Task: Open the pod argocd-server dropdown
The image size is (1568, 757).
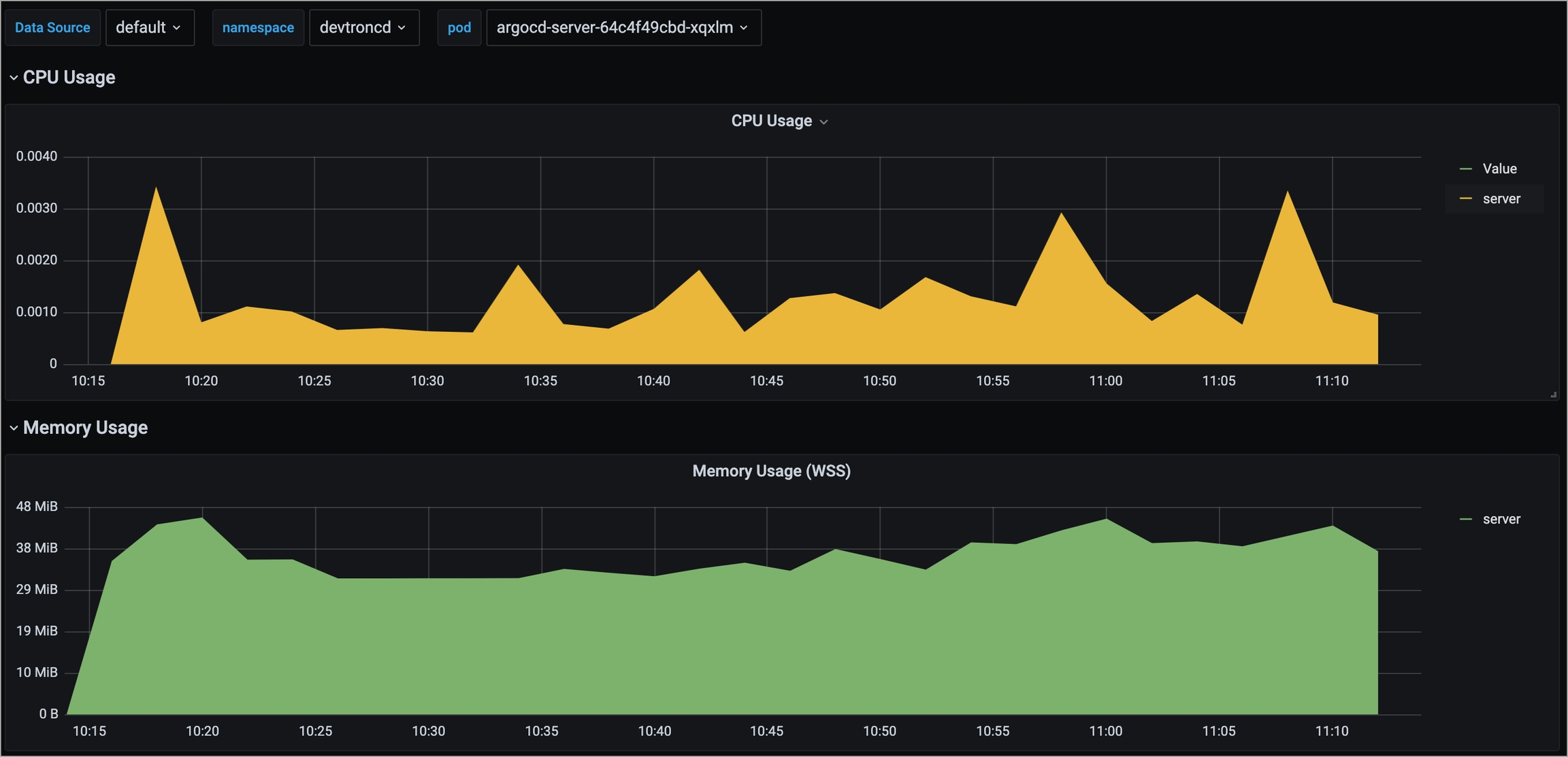Action: click(x=623, y=28)
